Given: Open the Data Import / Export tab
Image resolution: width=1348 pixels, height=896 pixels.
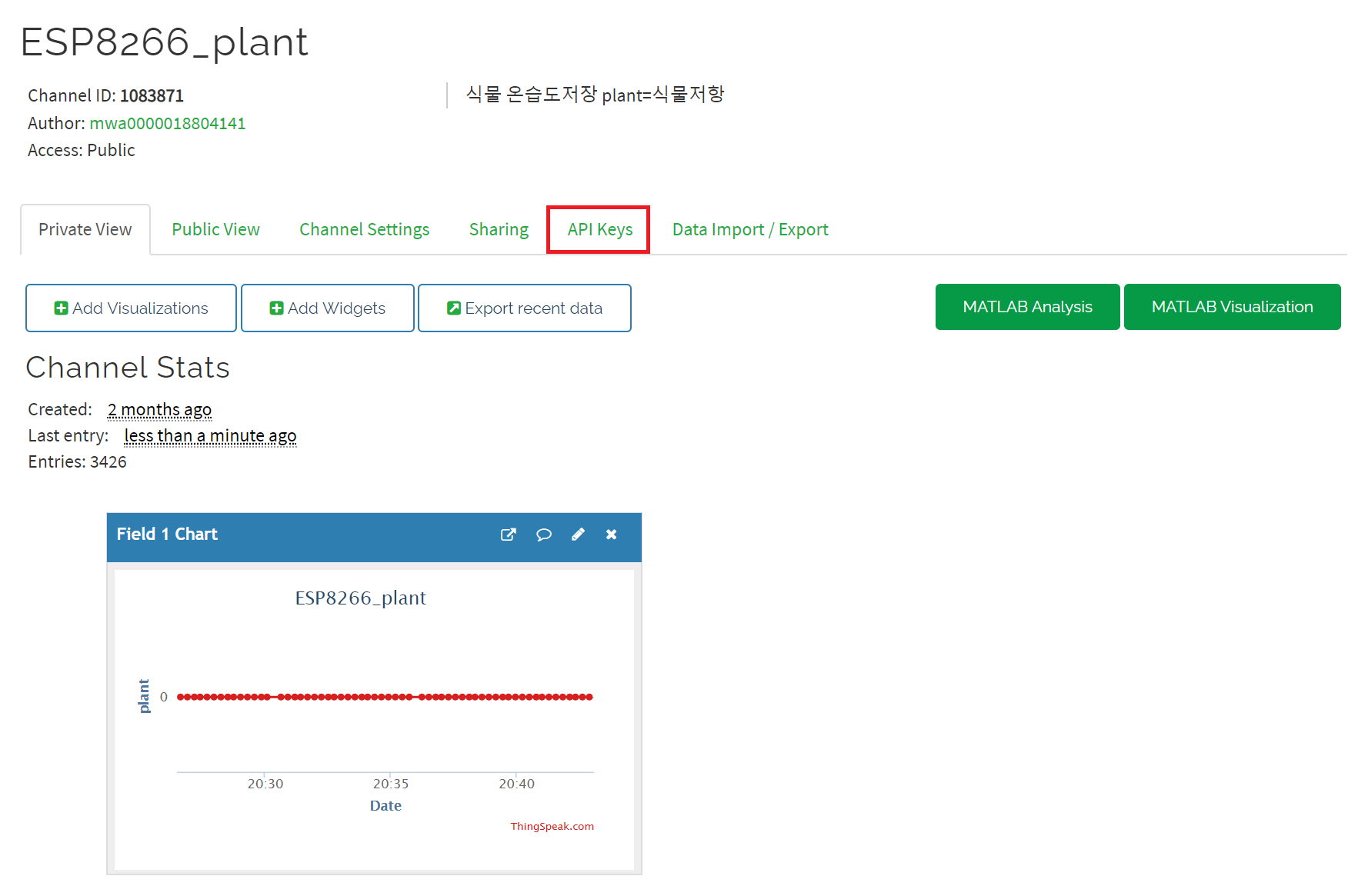Looking at the screenshot, I should pyautogui.click(x=750, y=229).
